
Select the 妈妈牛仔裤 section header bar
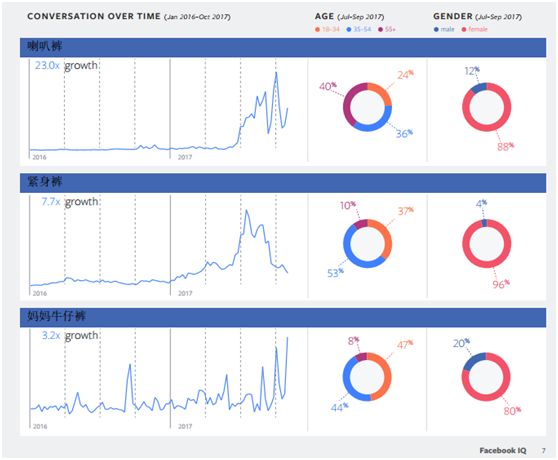click(283, 317)
